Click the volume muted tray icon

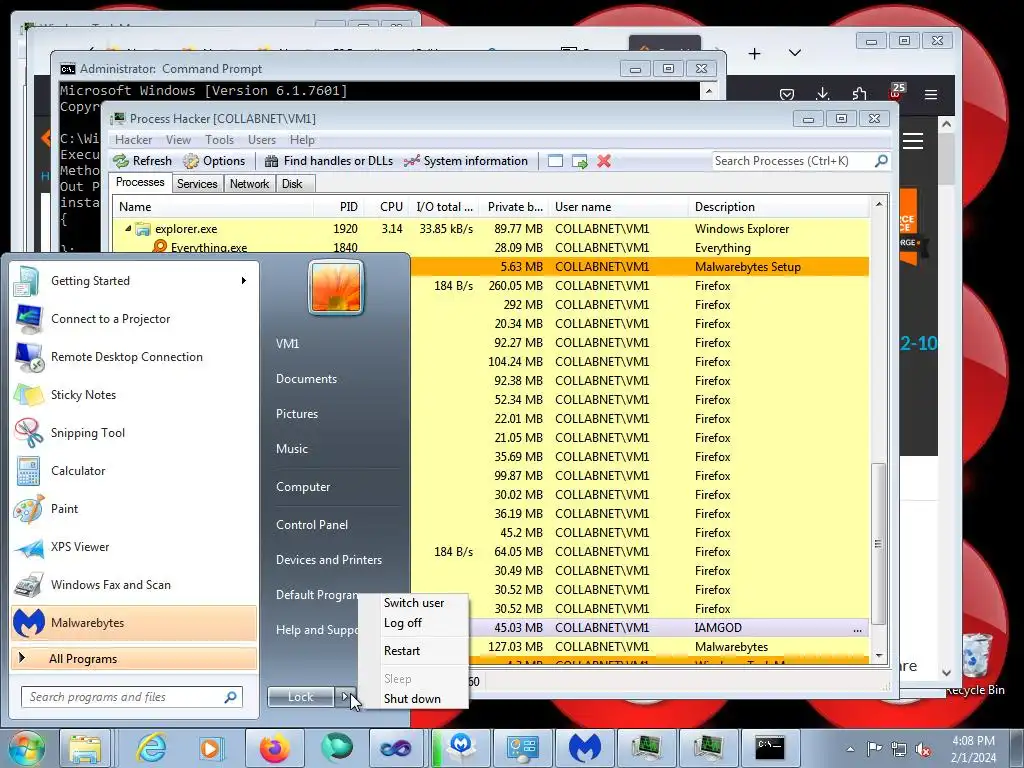pyautogui.click(x=923, y=749)
